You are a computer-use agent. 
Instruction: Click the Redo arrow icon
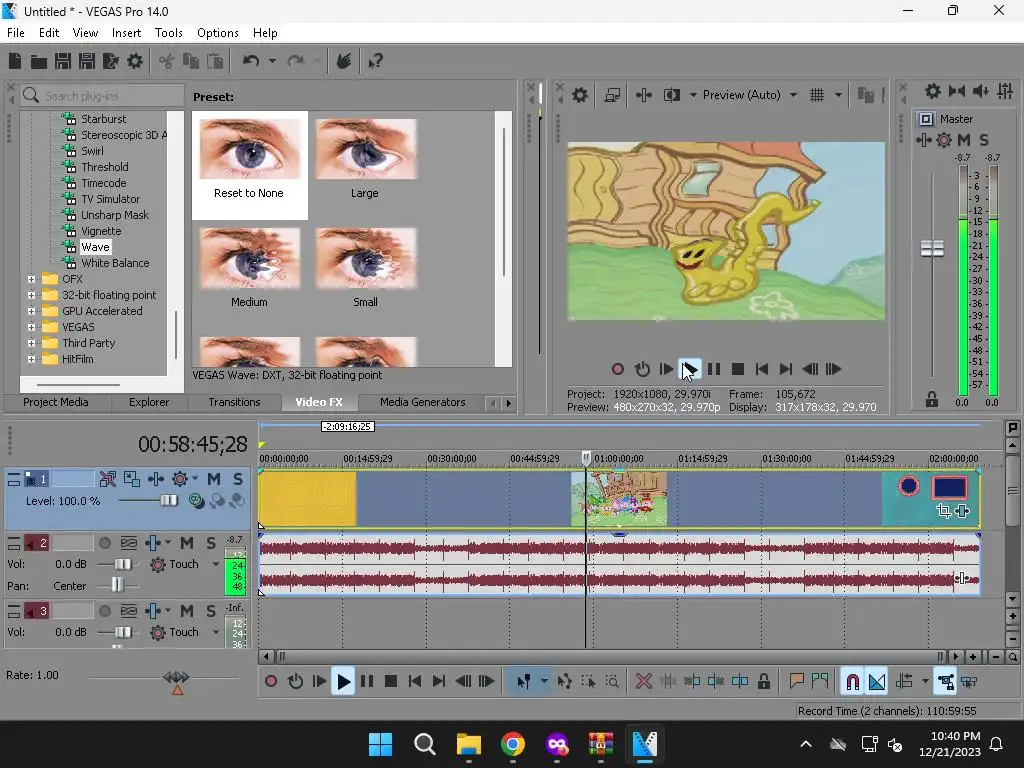tap(296, 61)
